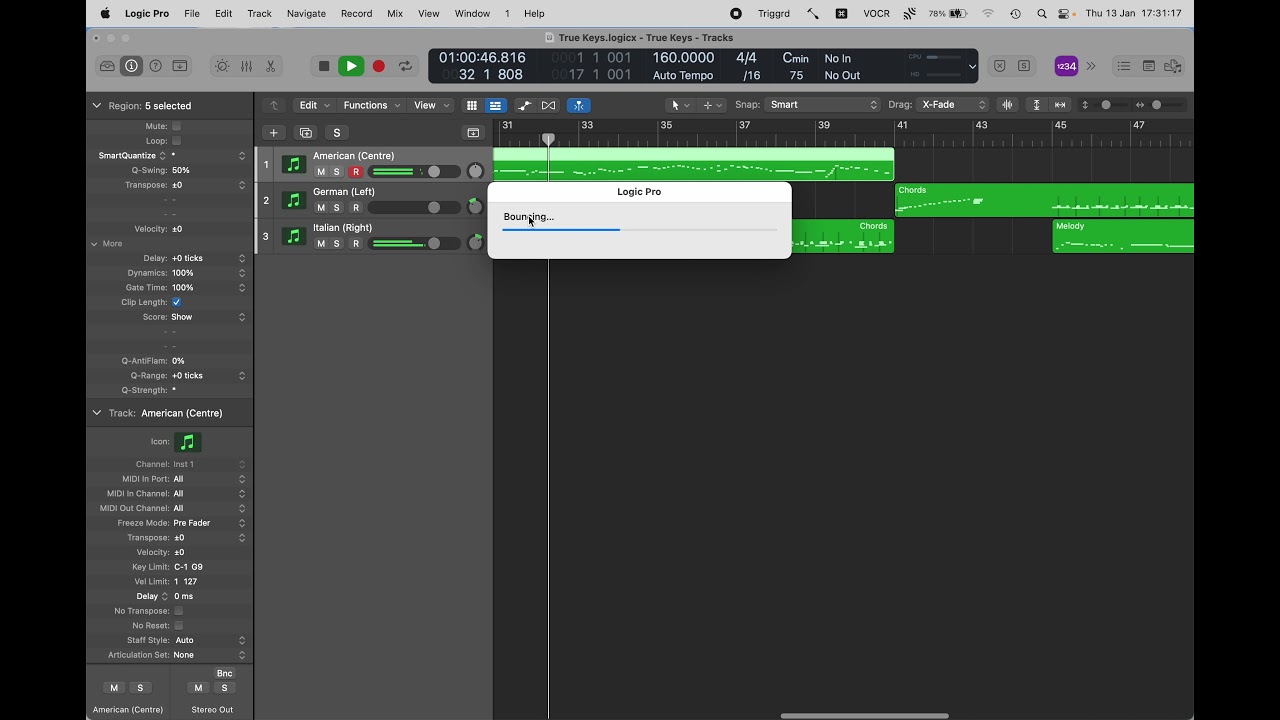Open the Functions dropdown menu
This screenshot has width=1280, height=720.
coord(371,105)
